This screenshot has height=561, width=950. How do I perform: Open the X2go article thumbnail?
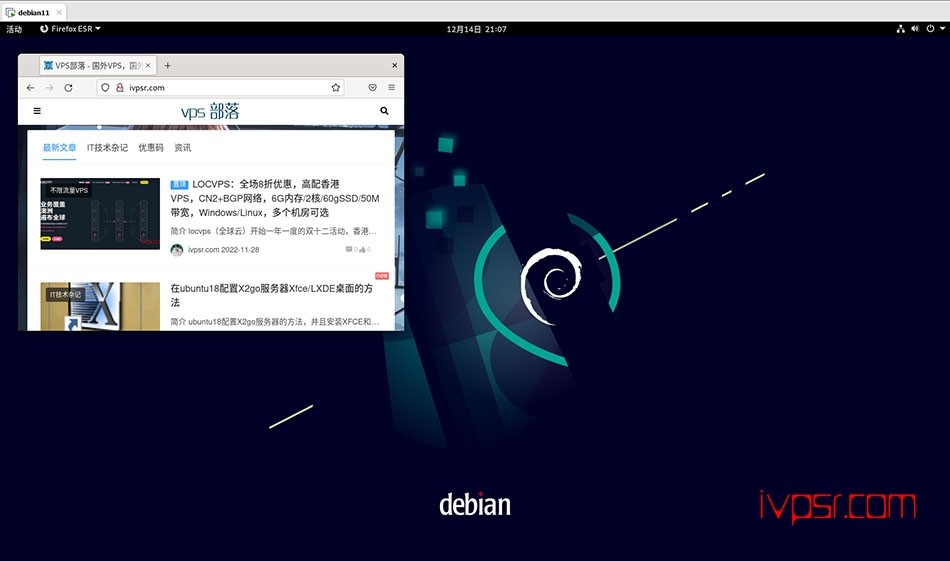(100, 306)
